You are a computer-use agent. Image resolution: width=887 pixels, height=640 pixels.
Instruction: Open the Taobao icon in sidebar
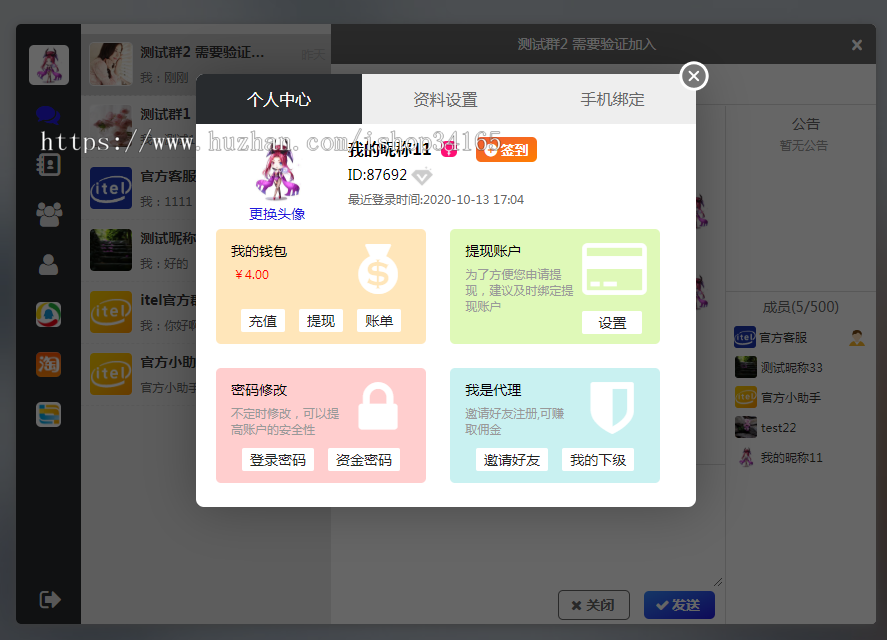click(x=48, y=364)
